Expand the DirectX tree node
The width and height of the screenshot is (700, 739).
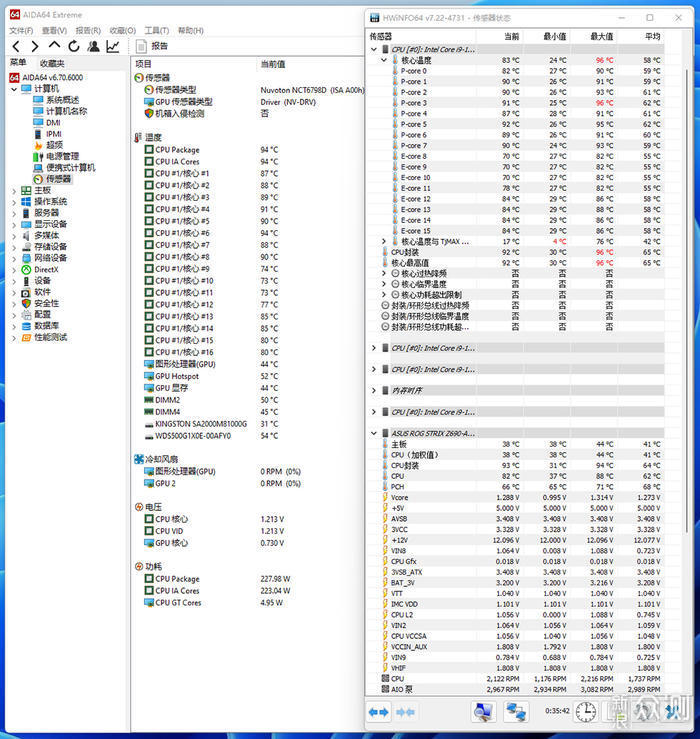14,270
